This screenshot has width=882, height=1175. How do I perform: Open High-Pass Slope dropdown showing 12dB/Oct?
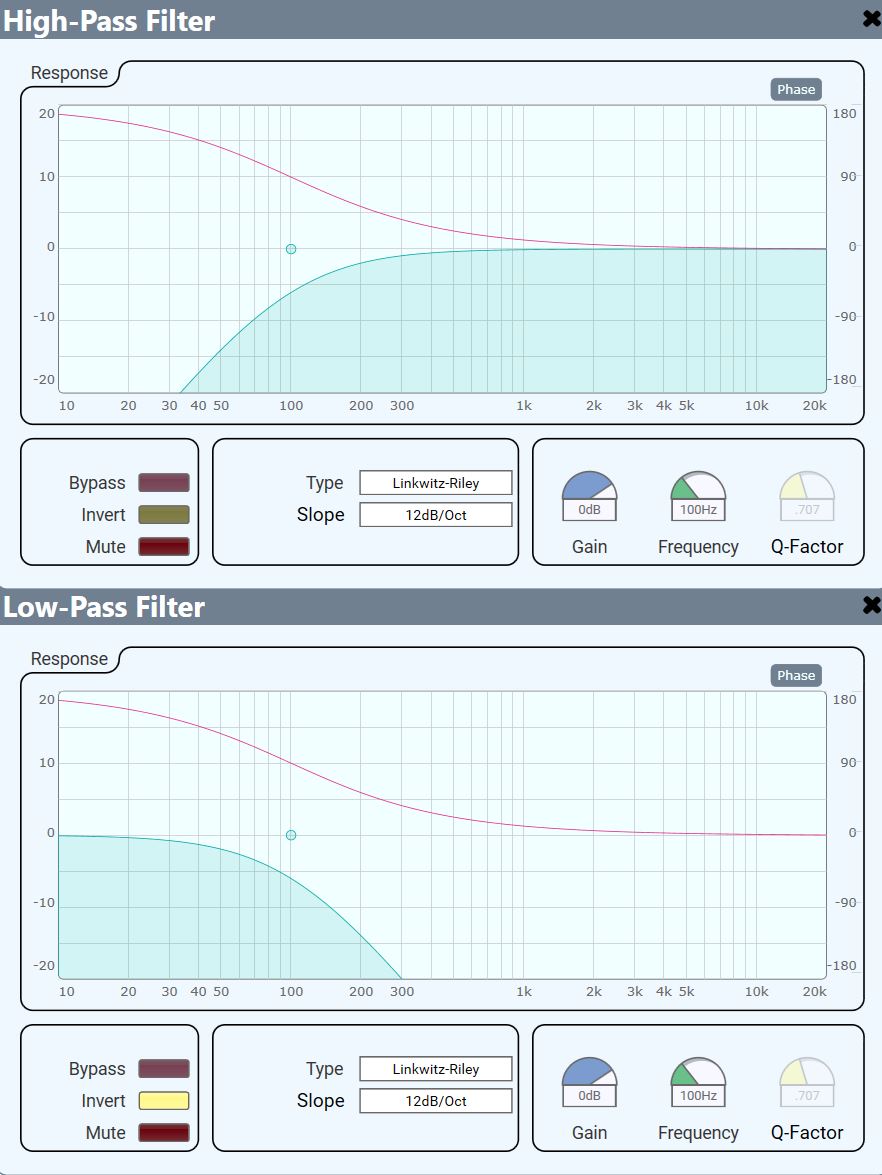435,515
